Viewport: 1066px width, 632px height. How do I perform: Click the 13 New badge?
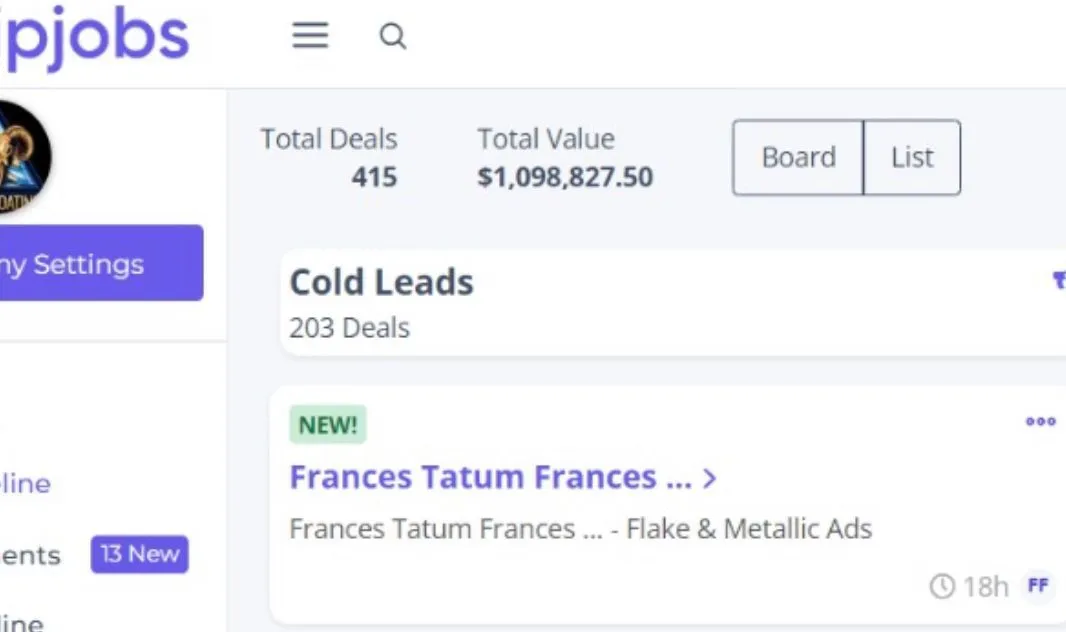tap(139, 555)
